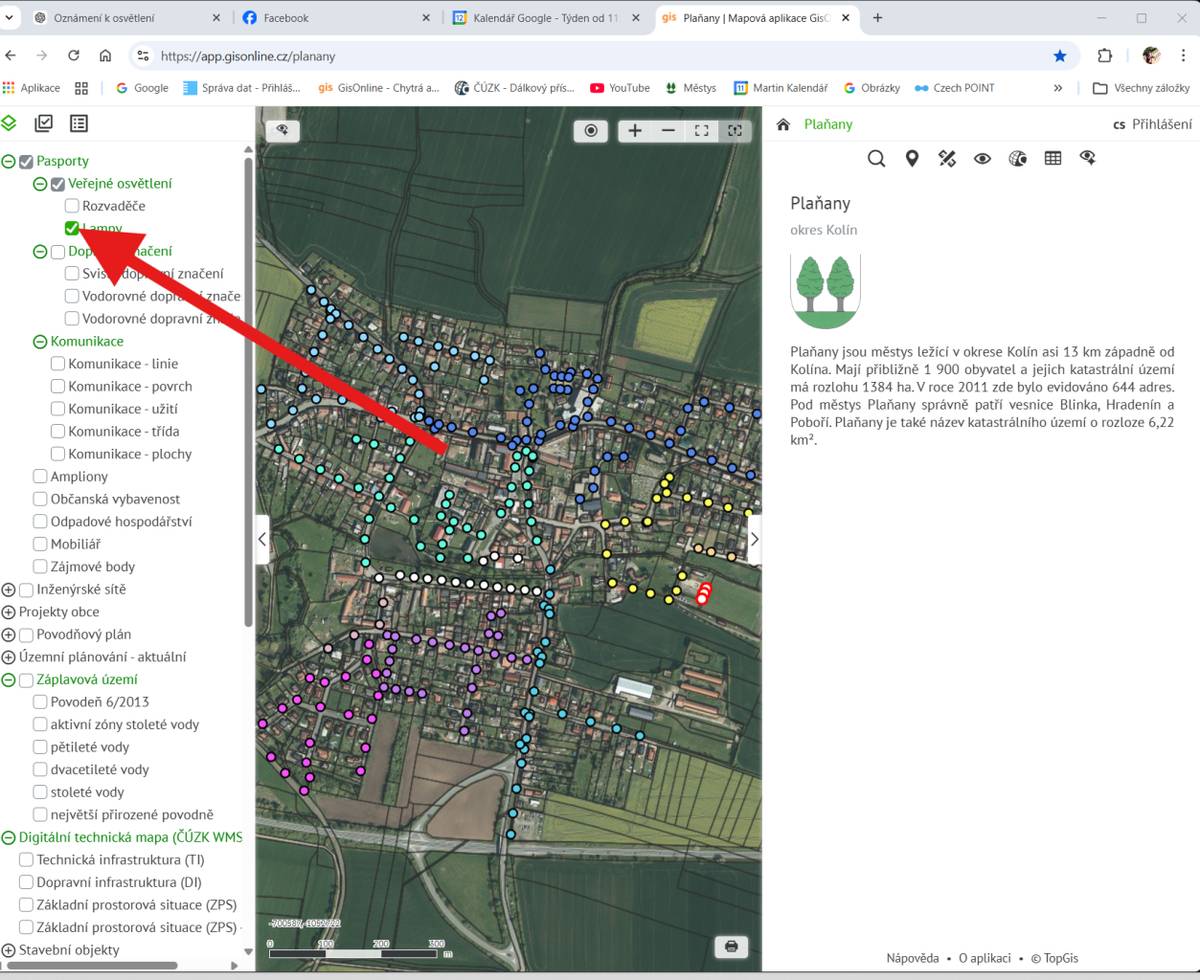Open a new browser tab

pyautogui.click(x=878, y=18)
